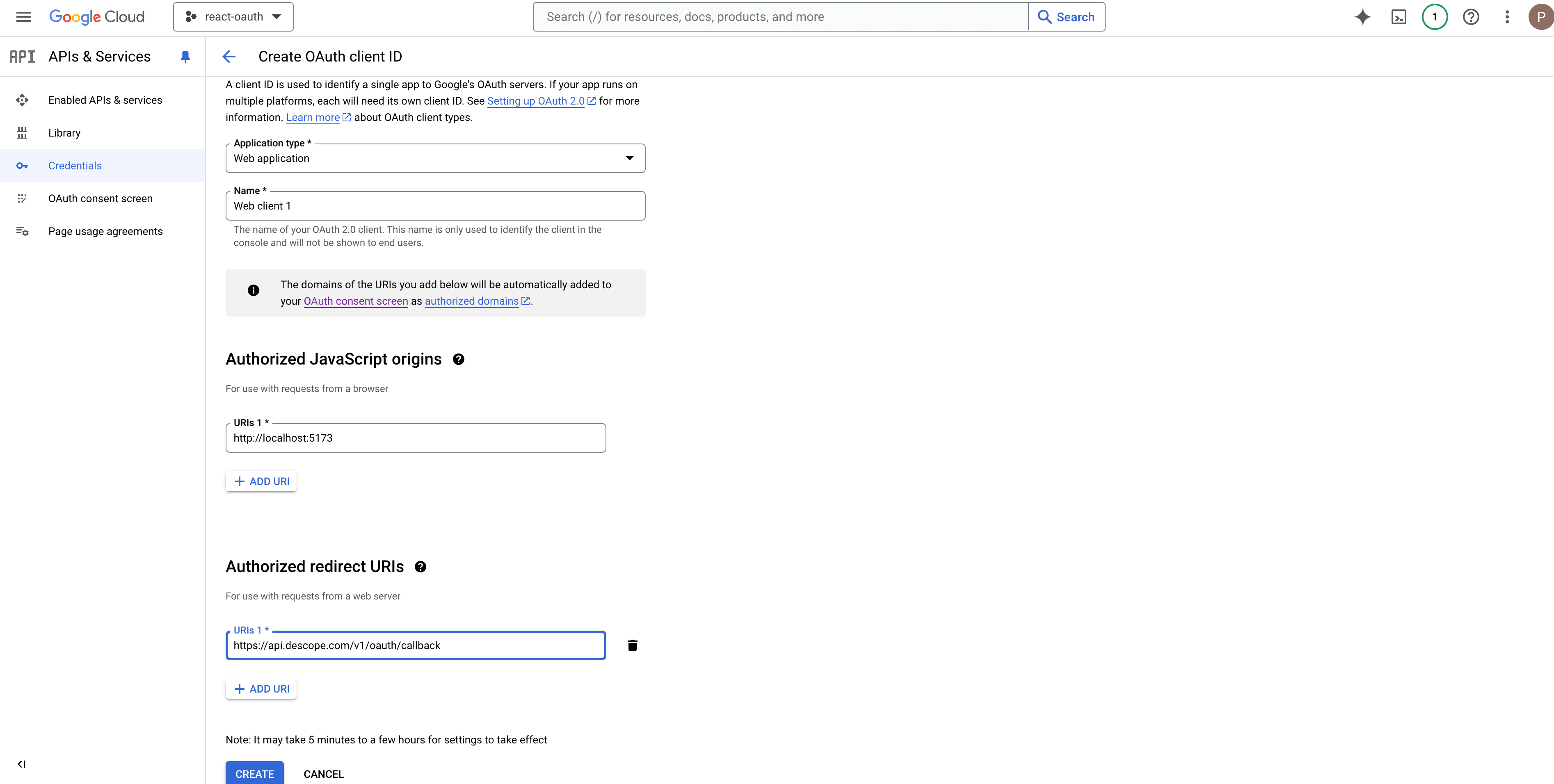Screen dimensions: 1554x784
Task: Open the navigation hamburger menu
Action: [x=23, y=17]
